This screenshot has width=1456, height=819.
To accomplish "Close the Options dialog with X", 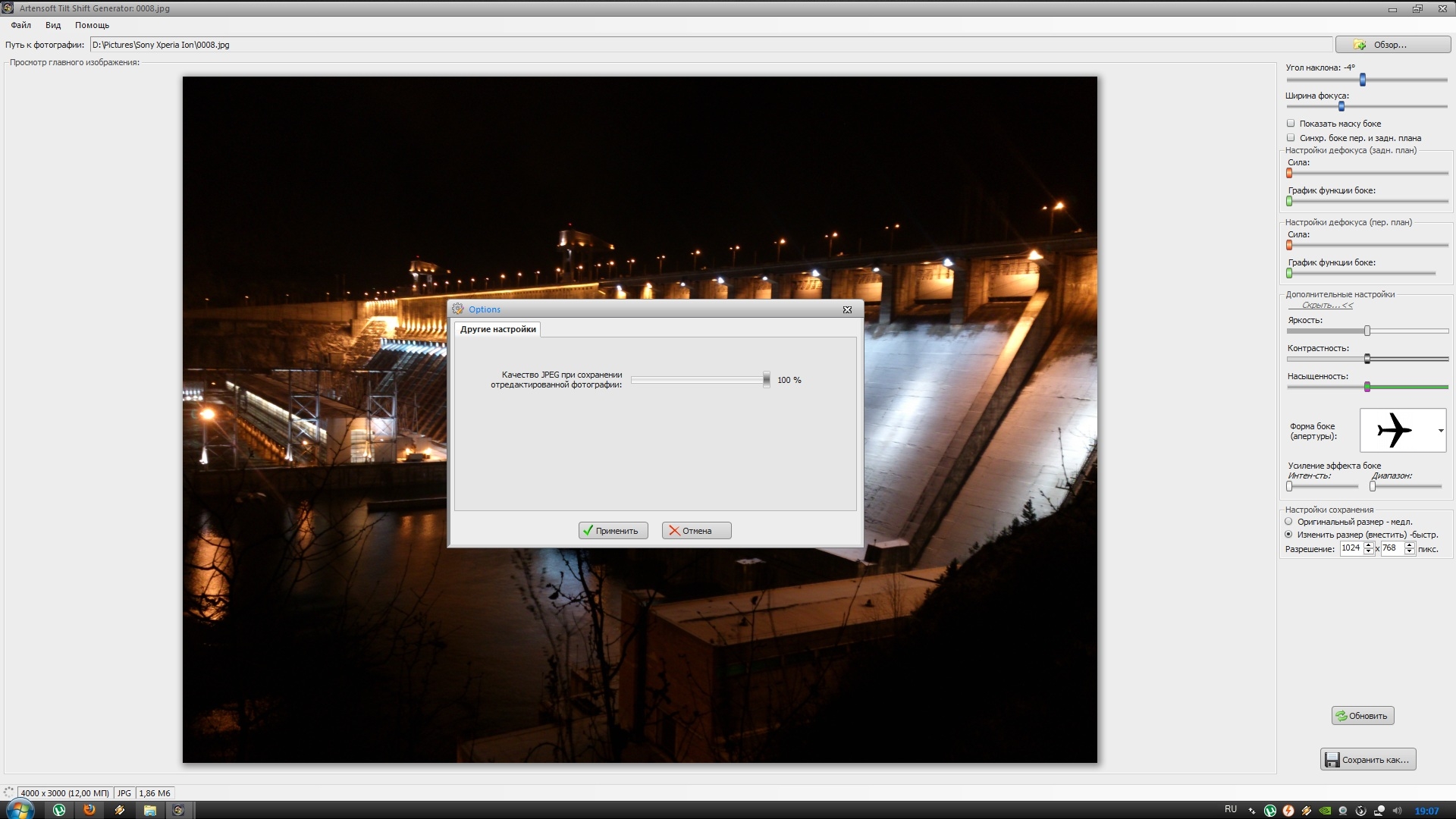I will point(847,309).
